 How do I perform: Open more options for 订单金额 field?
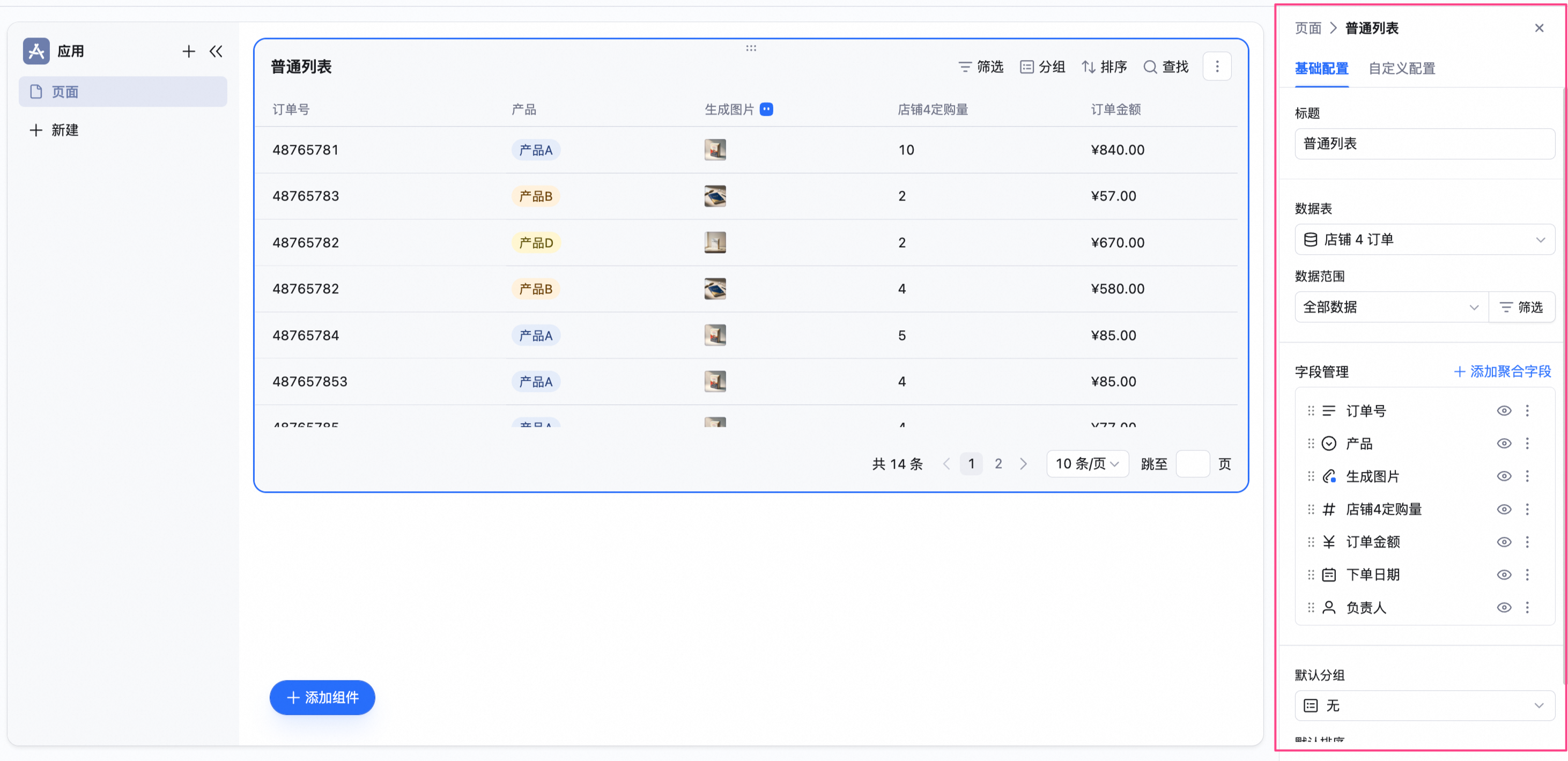[x=1527, y=542]
